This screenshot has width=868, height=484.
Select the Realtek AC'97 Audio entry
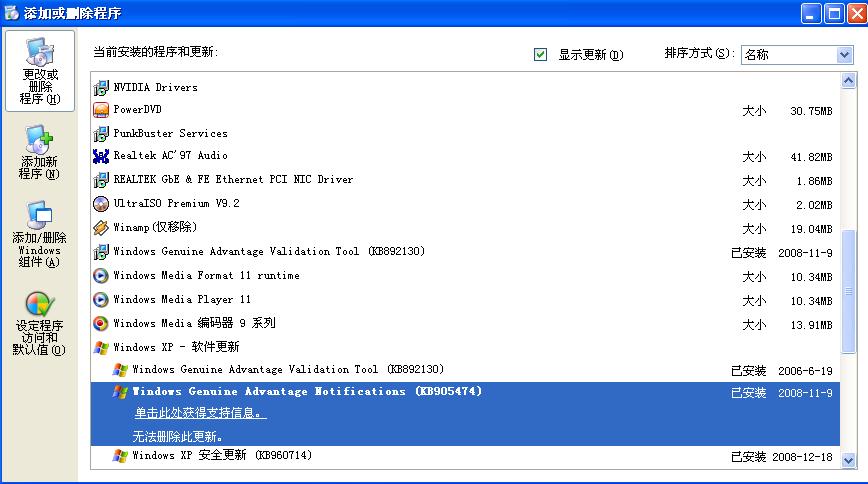170,156
